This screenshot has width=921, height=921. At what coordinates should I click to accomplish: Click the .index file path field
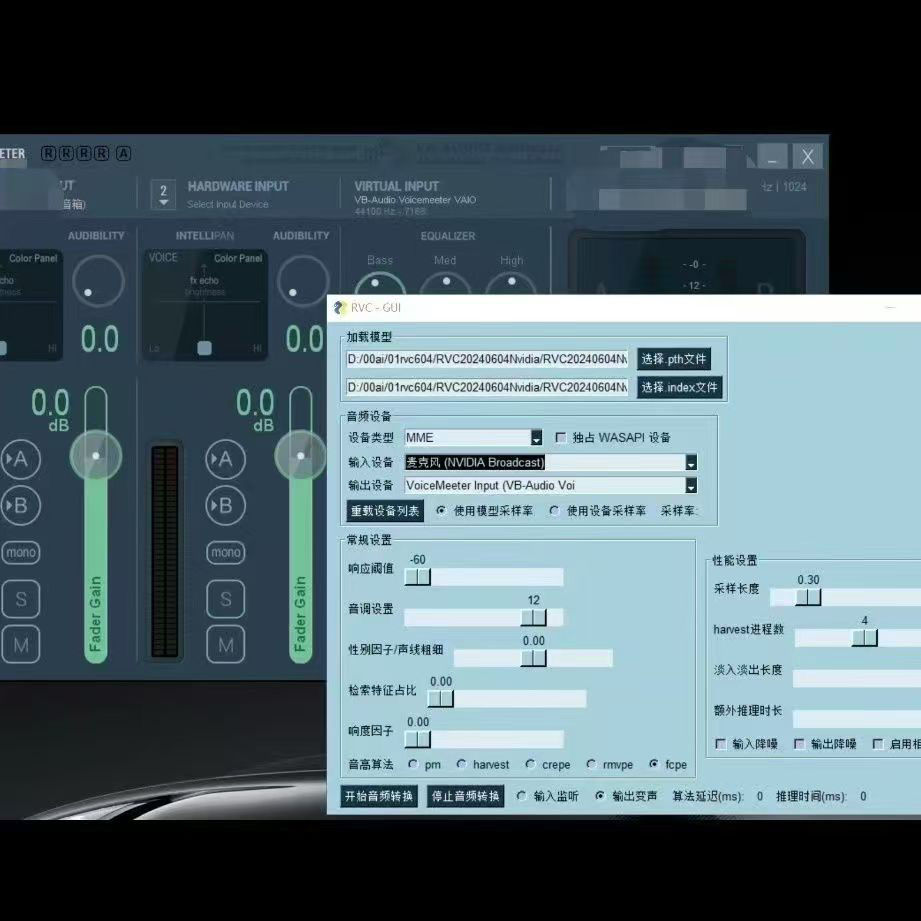tap(487, 387)
